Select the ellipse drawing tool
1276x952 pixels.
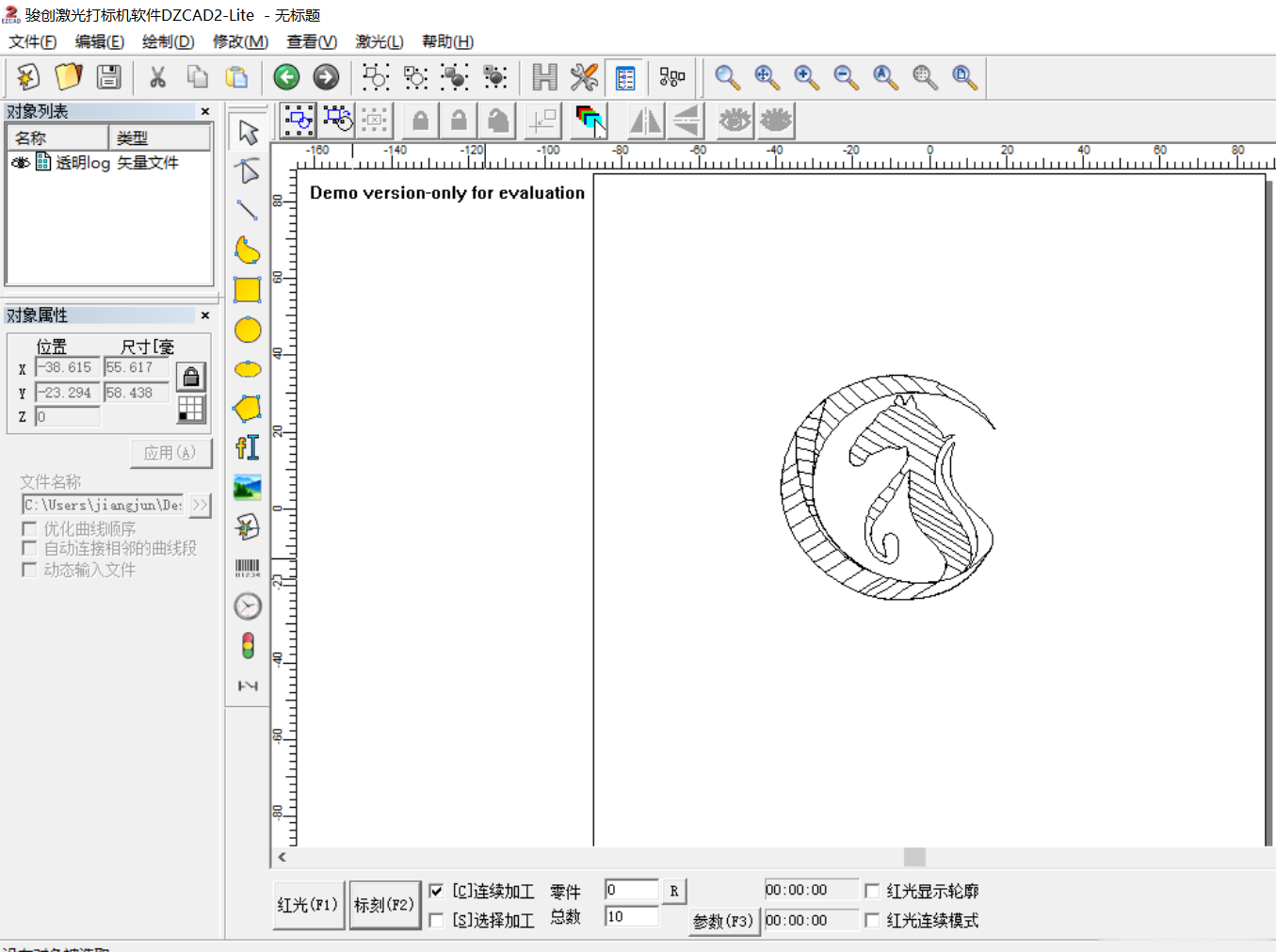click(x=248, y=369)
